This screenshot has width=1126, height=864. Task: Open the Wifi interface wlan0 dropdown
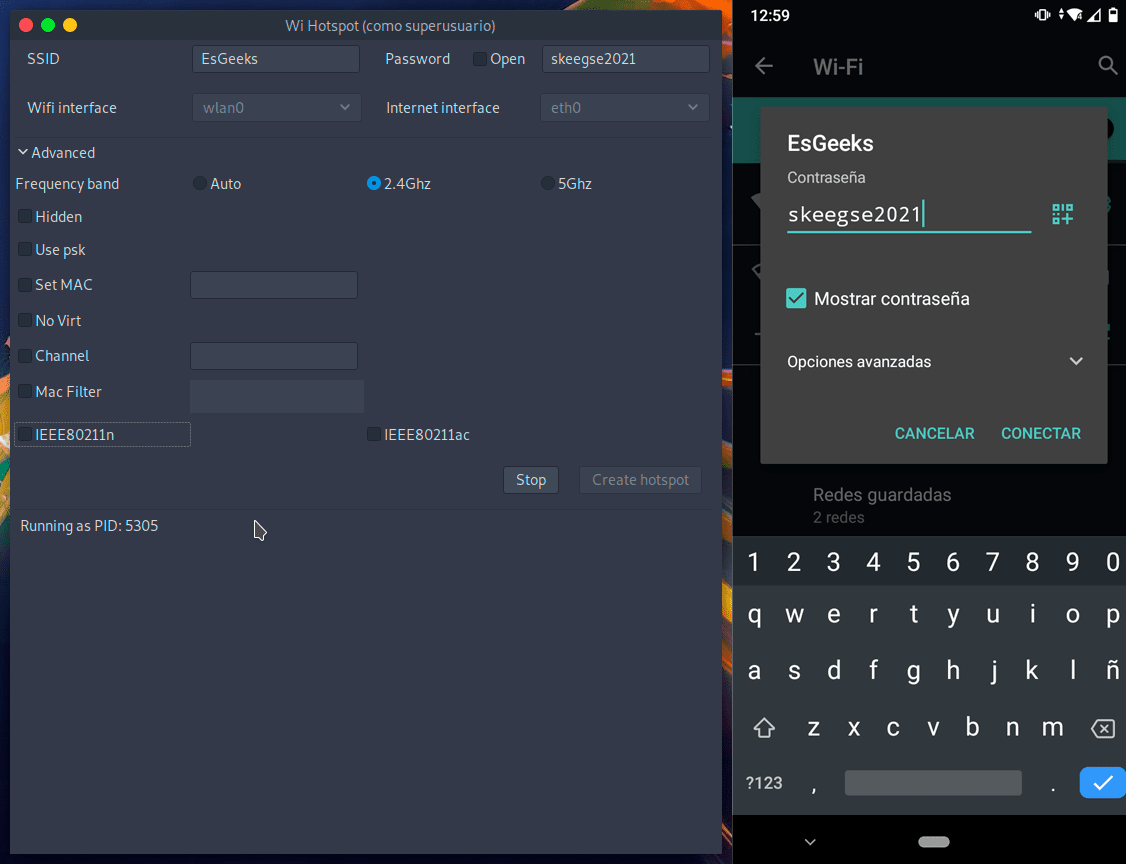[276, 108]
